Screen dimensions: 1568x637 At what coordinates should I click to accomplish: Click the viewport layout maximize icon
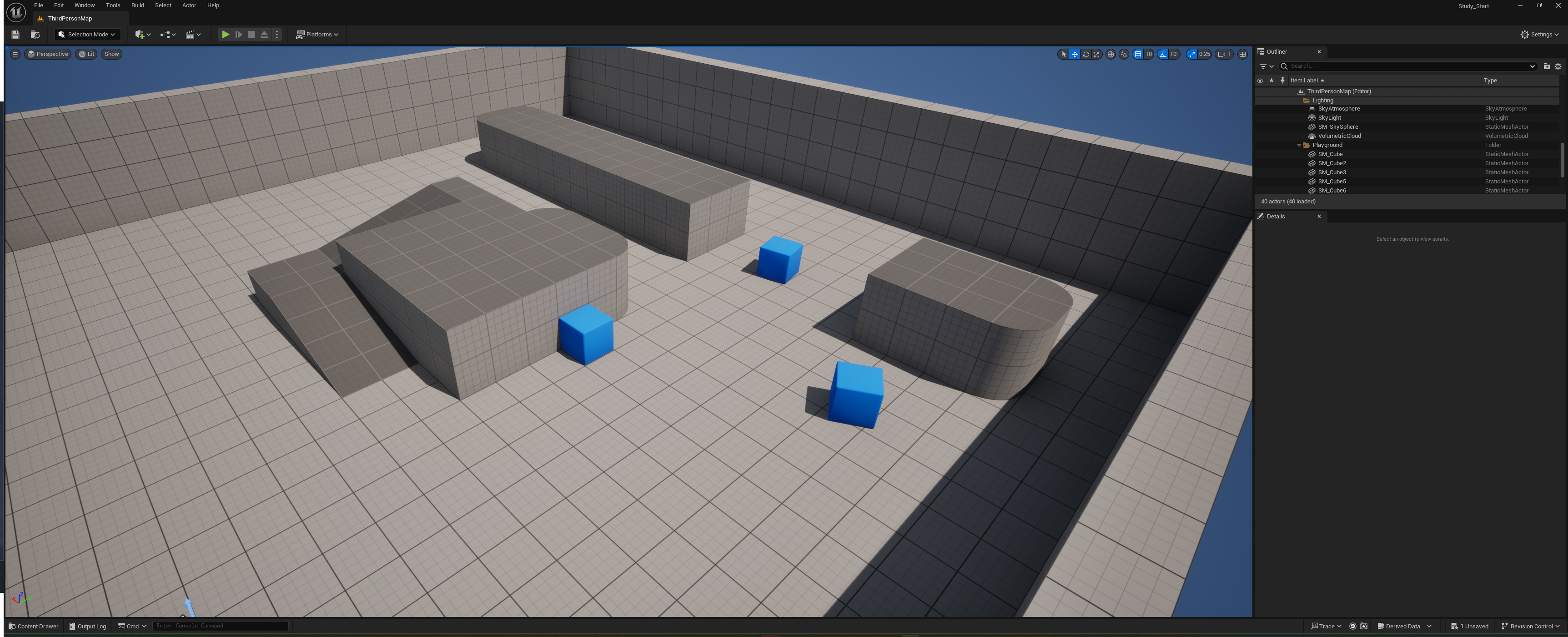1242,54
